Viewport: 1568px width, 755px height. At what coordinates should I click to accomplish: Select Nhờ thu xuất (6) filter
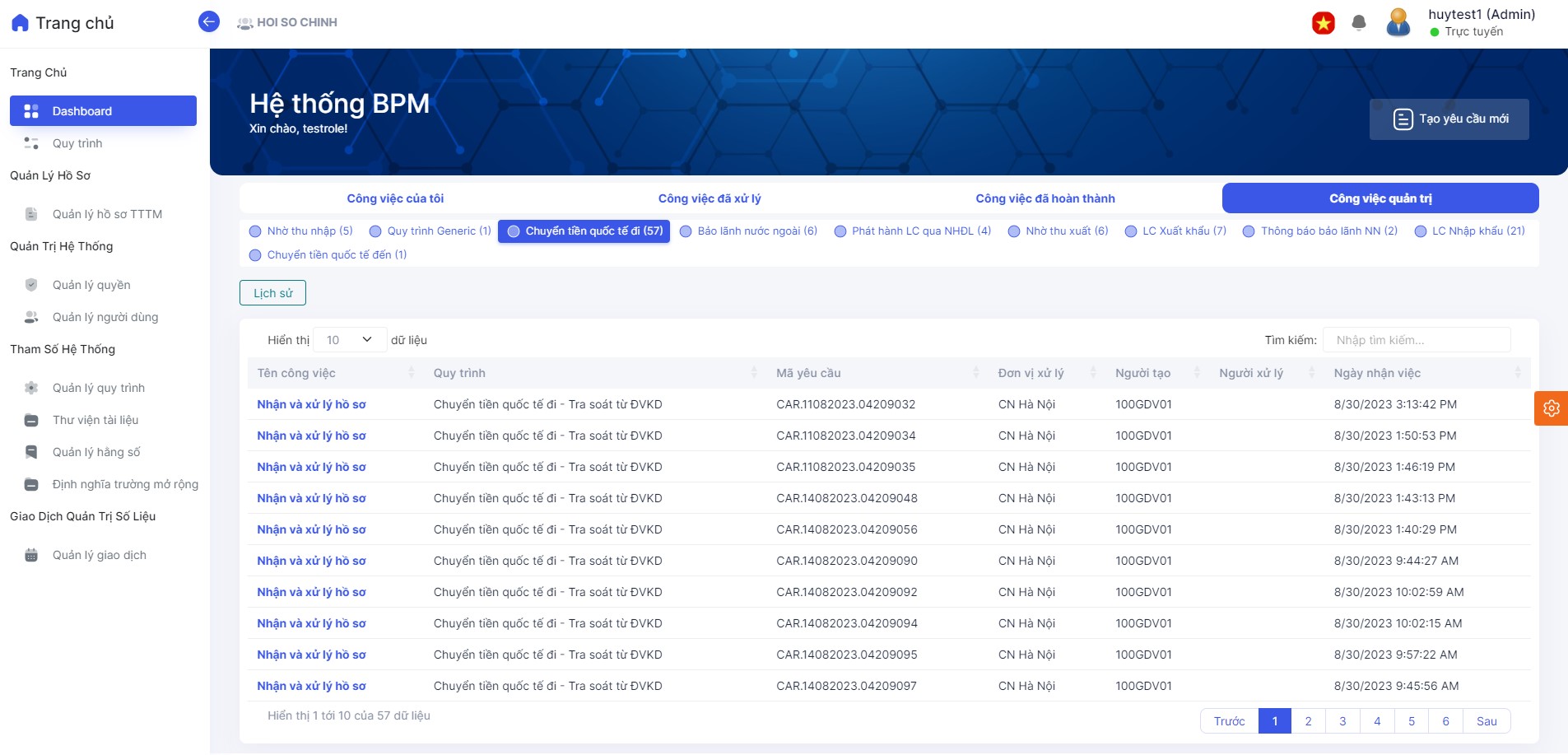click(x=1059, y=231)
